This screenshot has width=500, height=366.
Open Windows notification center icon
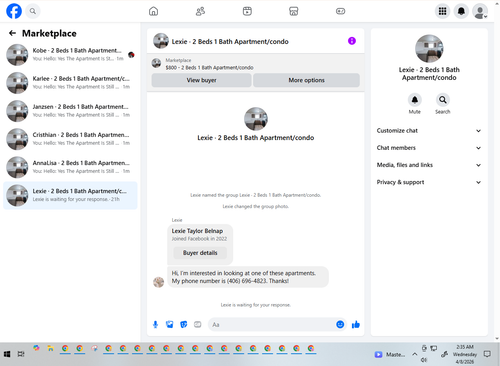(487, 354)
